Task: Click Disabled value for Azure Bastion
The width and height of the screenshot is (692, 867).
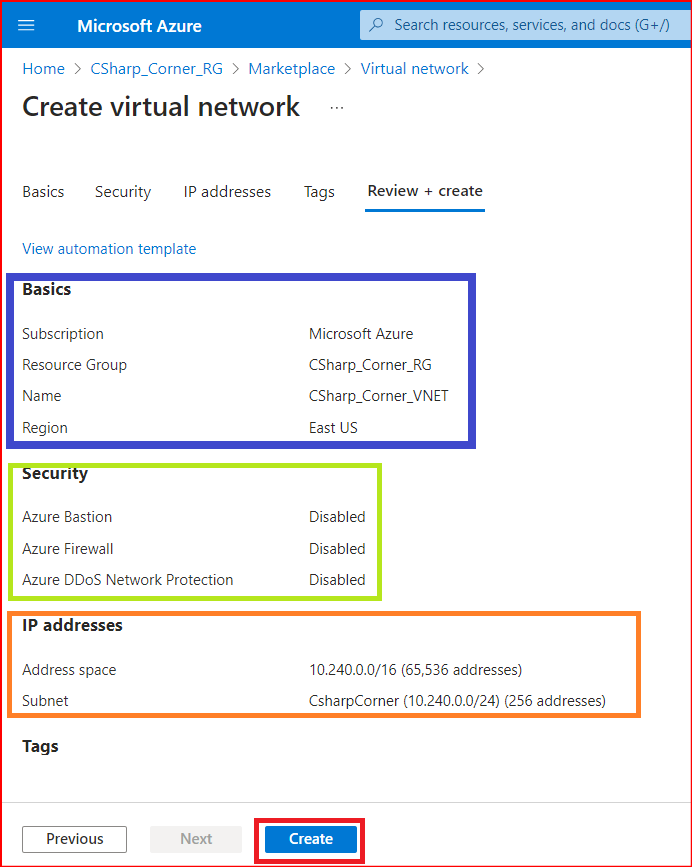Action: [x=337, y=517]
